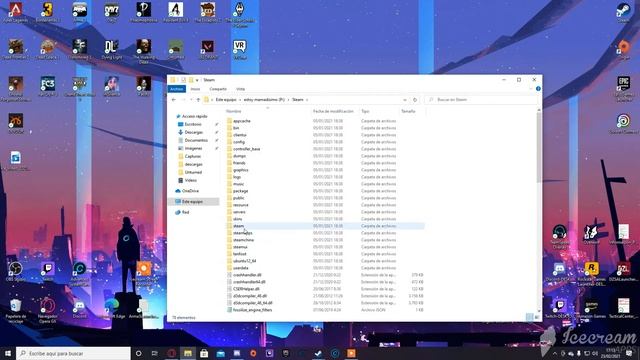The width and height of the screenshot is (640, 360).
Task: Open the Microsoft Store taskbar icon
Action: pos(204,353)
